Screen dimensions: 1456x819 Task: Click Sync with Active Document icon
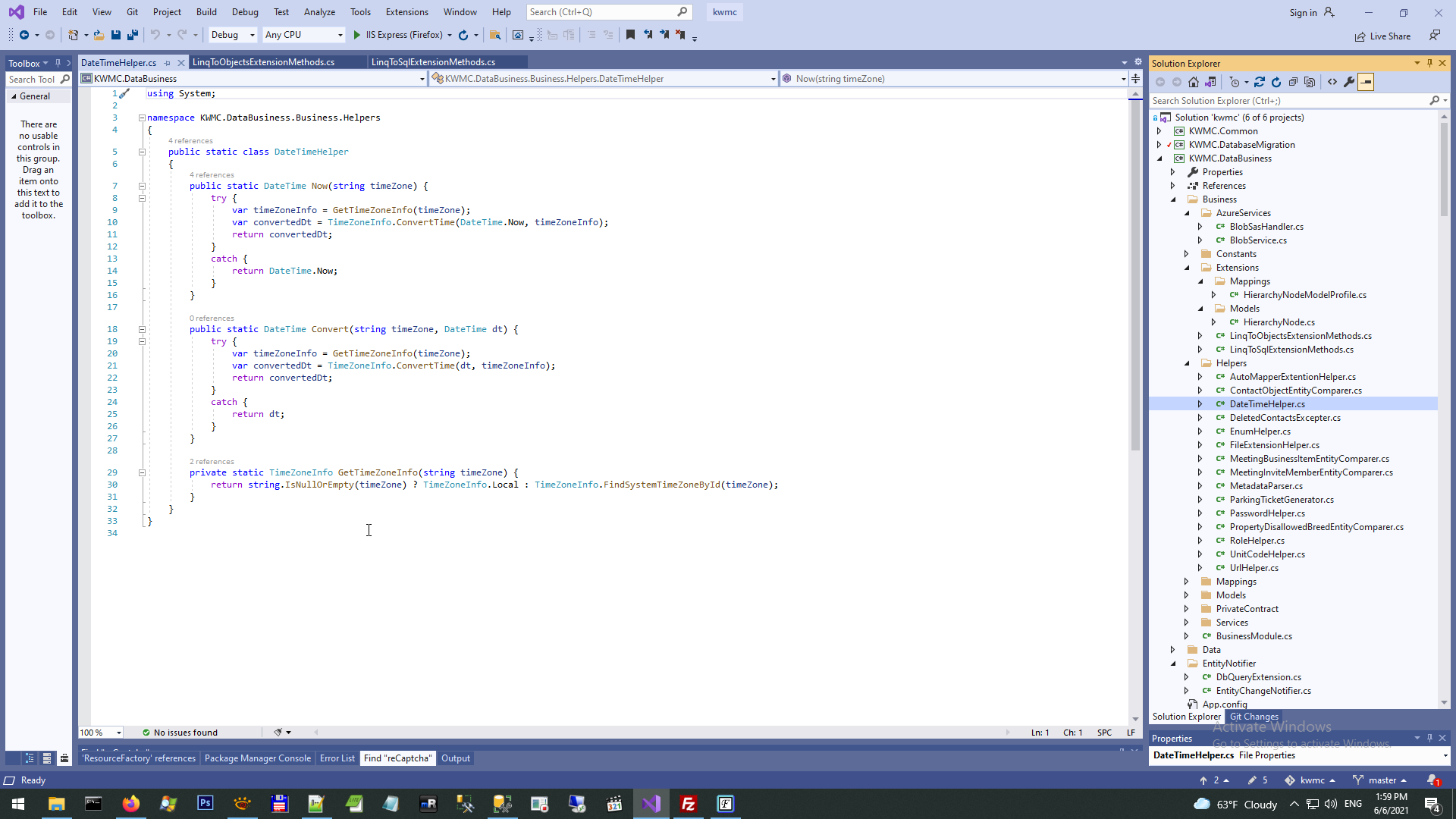tap(1260, 82)
